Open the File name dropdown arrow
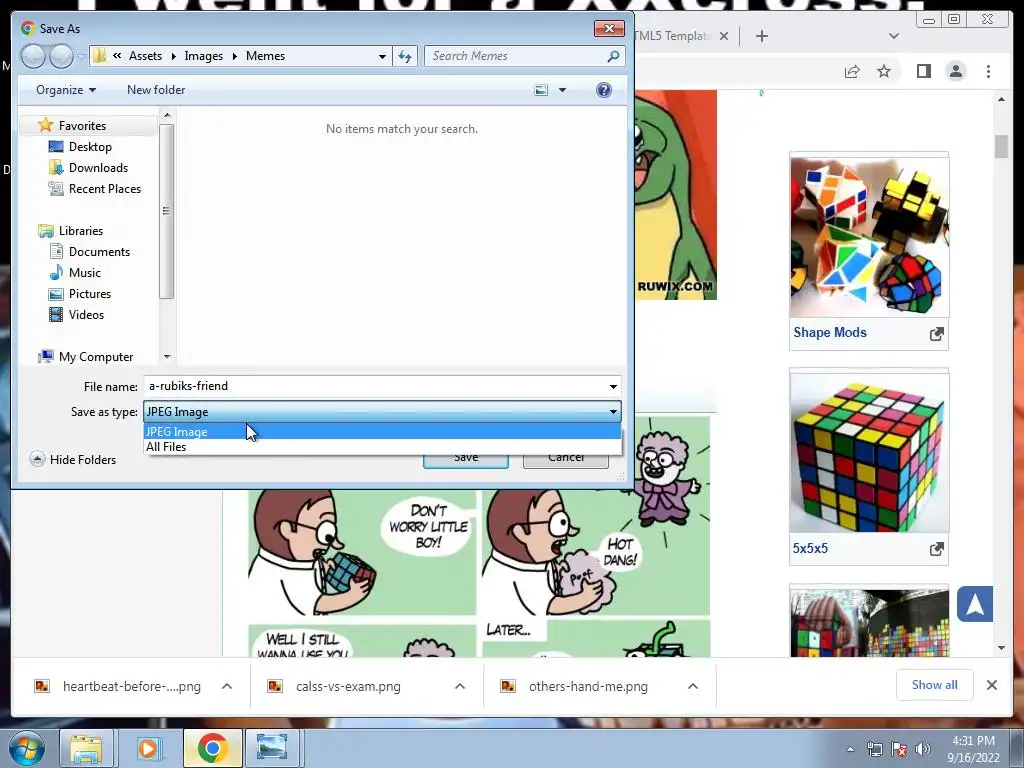The width and height of the screenshot is (1024, 768). (x=613, y=386)
